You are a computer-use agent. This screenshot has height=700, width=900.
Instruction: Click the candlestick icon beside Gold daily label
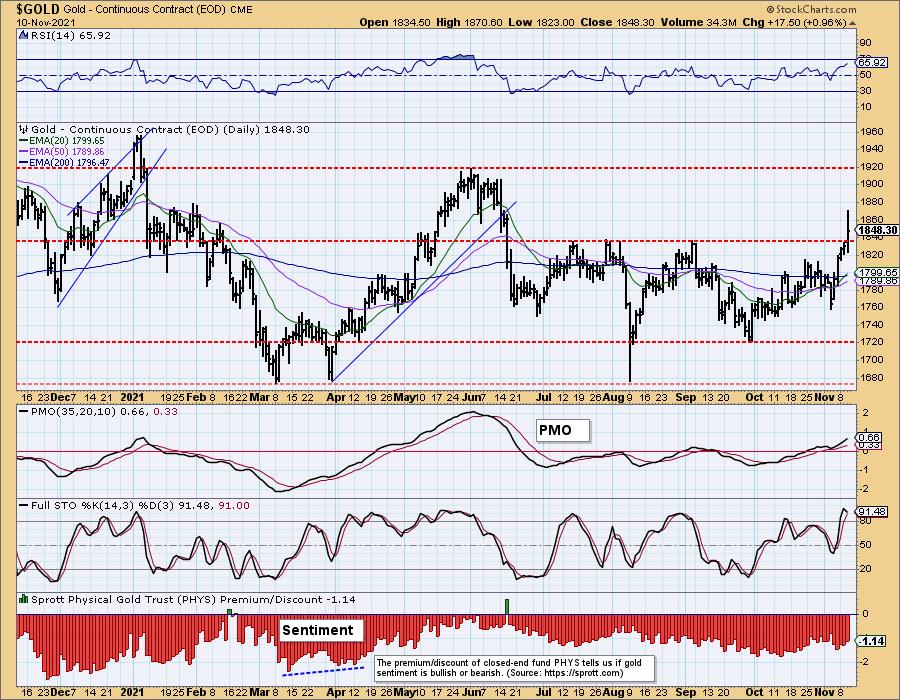[23, 130]
